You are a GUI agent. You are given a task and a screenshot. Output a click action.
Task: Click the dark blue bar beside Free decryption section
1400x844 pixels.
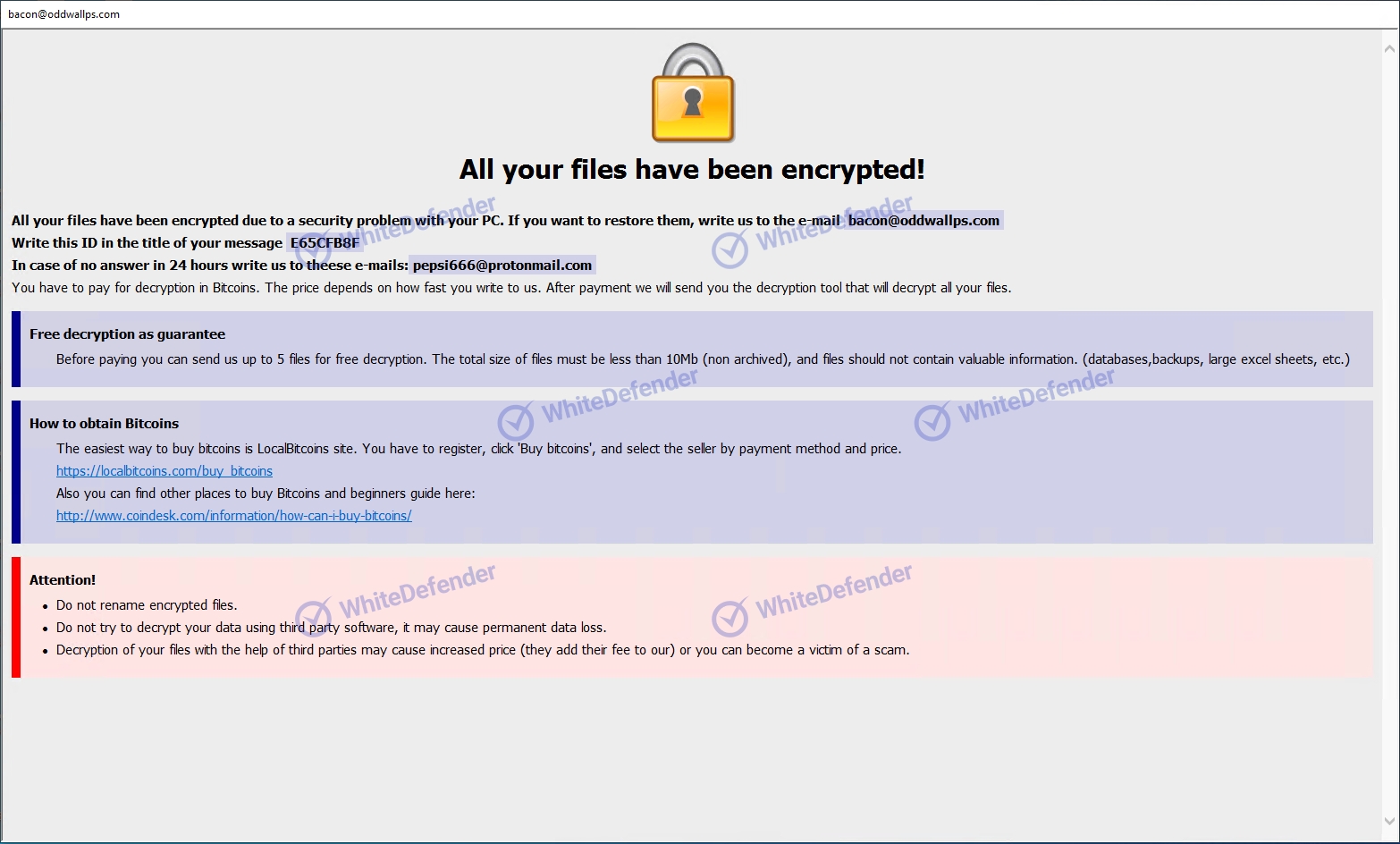(16, 349)
